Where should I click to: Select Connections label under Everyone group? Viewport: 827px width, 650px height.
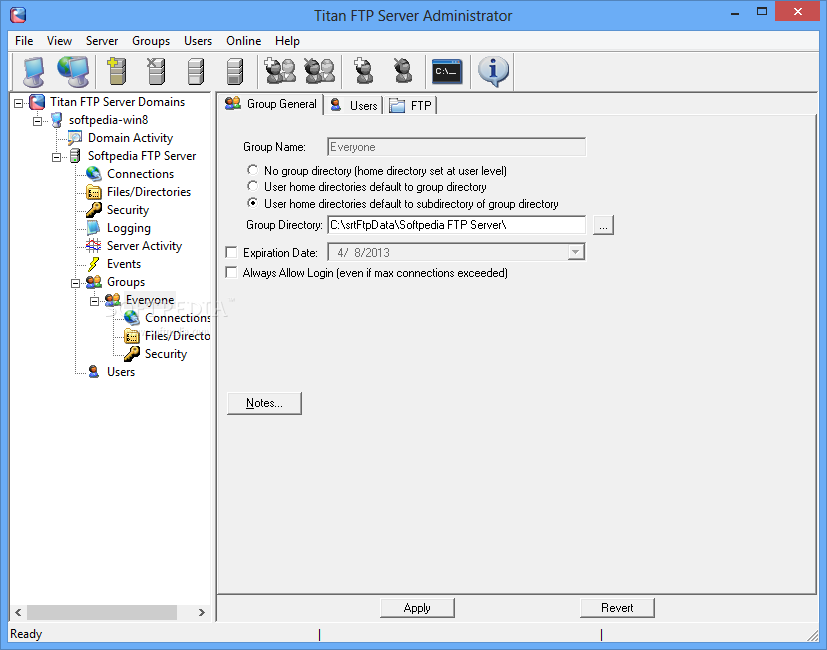coord(178,318)
